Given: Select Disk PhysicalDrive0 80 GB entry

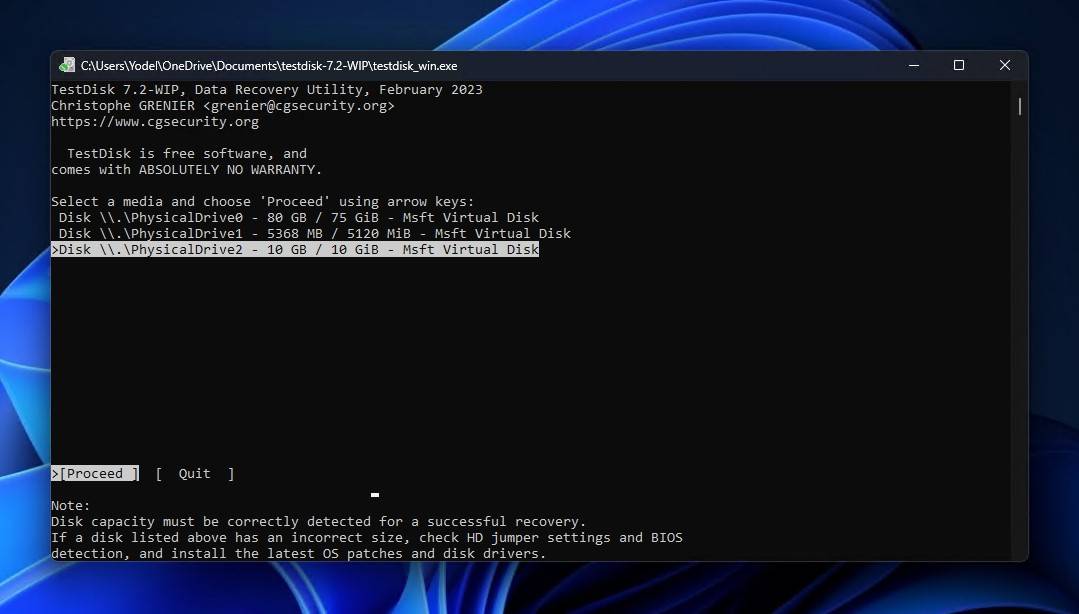Looking at the screenshot, I should [x=299, y=218].
